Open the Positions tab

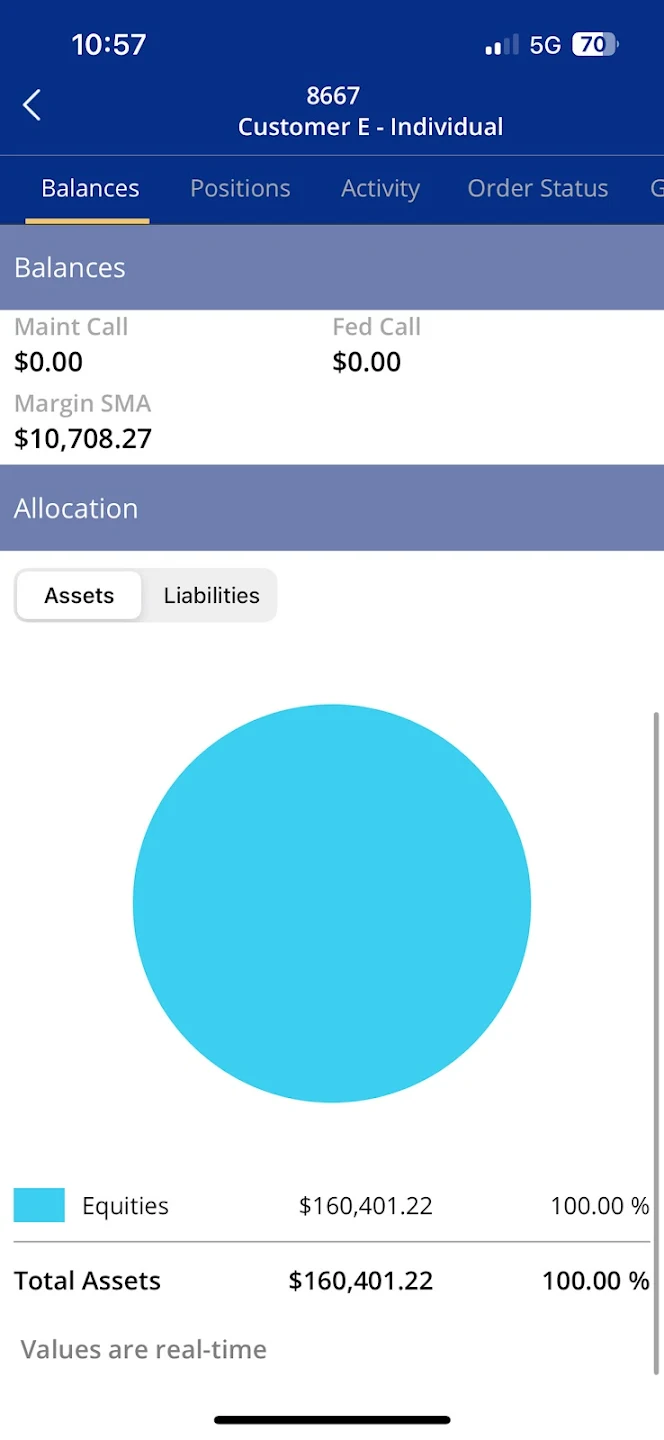point(240,188)
